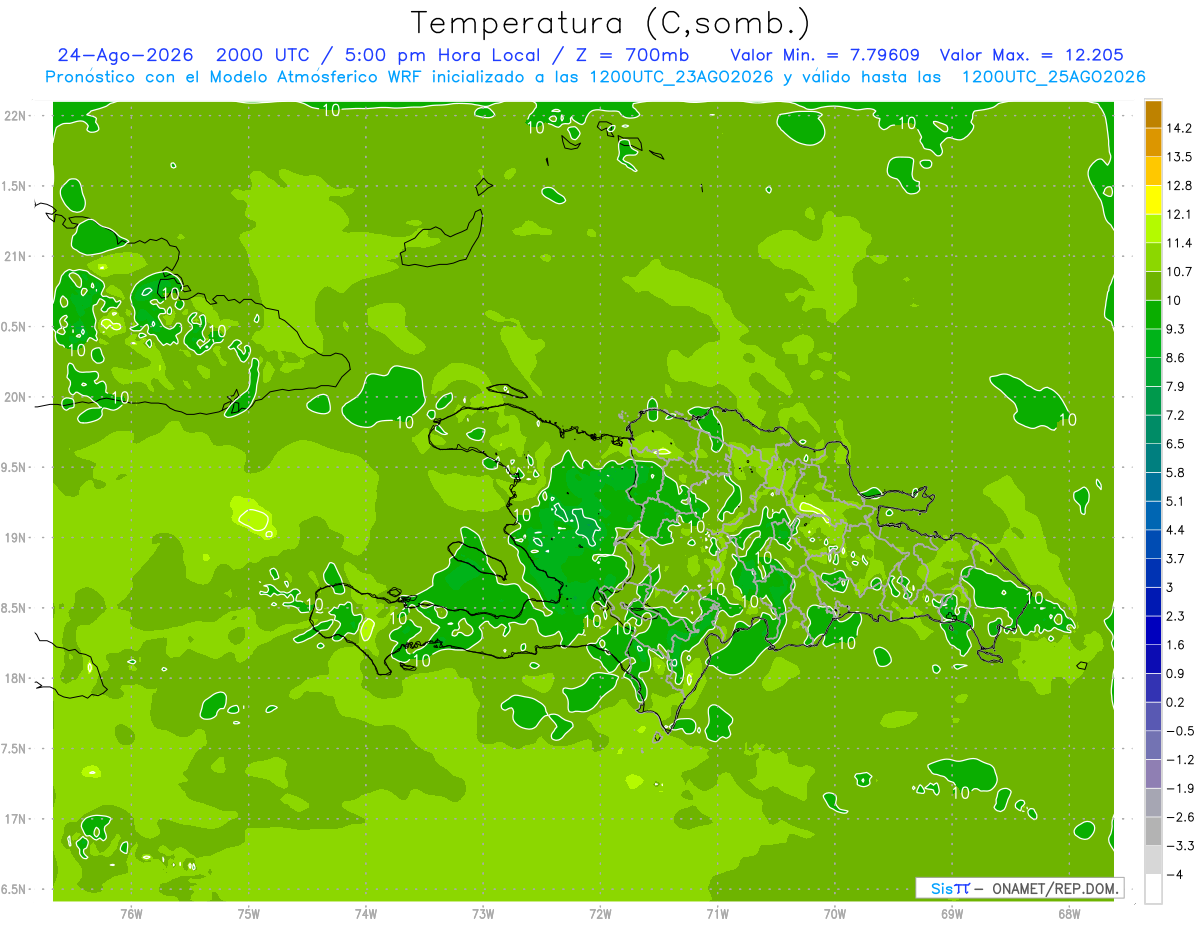Click the 68W longitude axis label
The image size is (1200, 927).
pyautogui.click(x=1068, y=913)
